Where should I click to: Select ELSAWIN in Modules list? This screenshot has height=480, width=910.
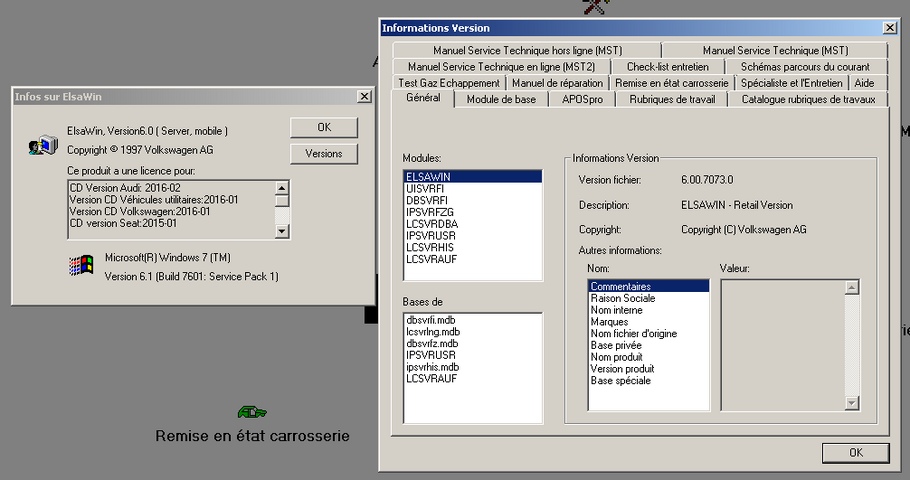(x=473, y=176)
